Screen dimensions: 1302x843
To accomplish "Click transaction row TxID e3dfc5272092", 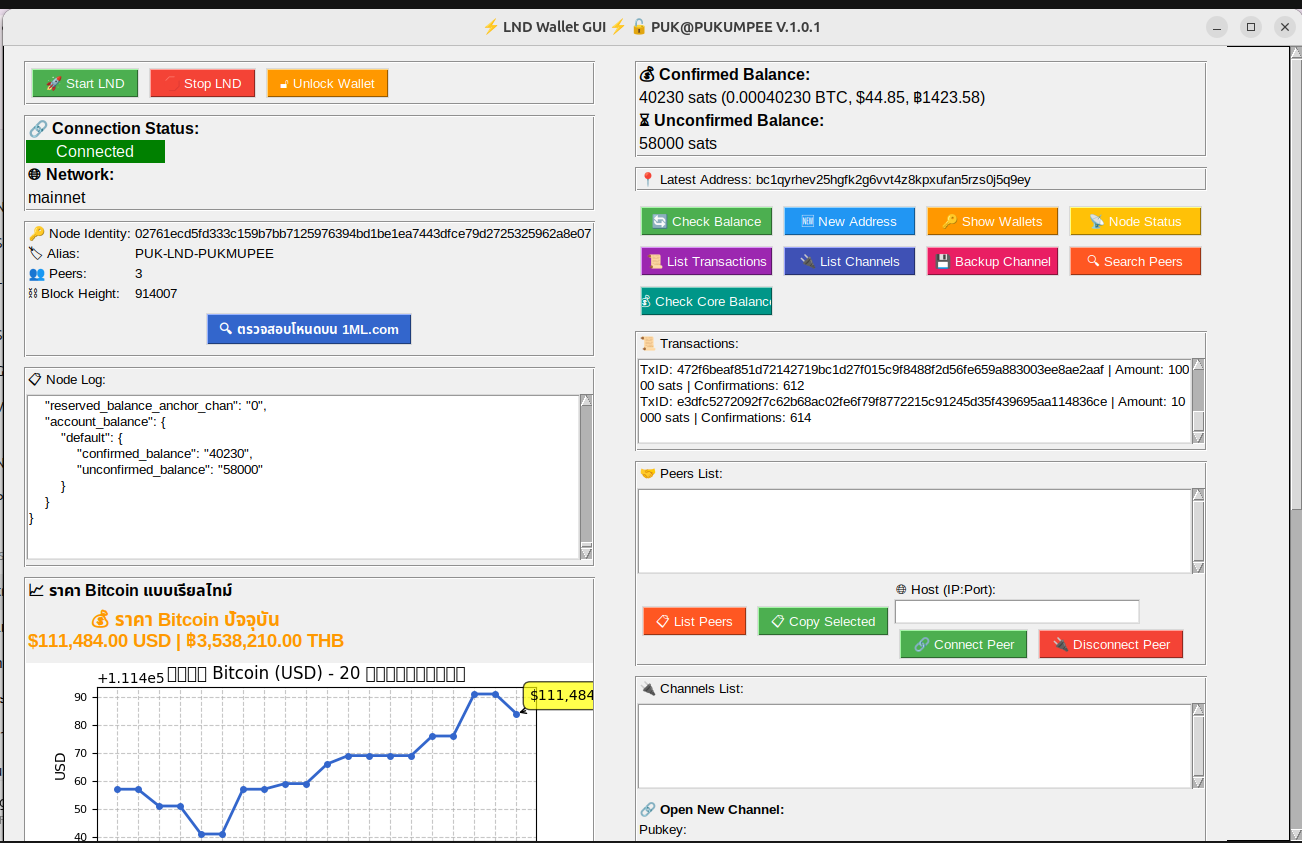I will tap(914, 409).
